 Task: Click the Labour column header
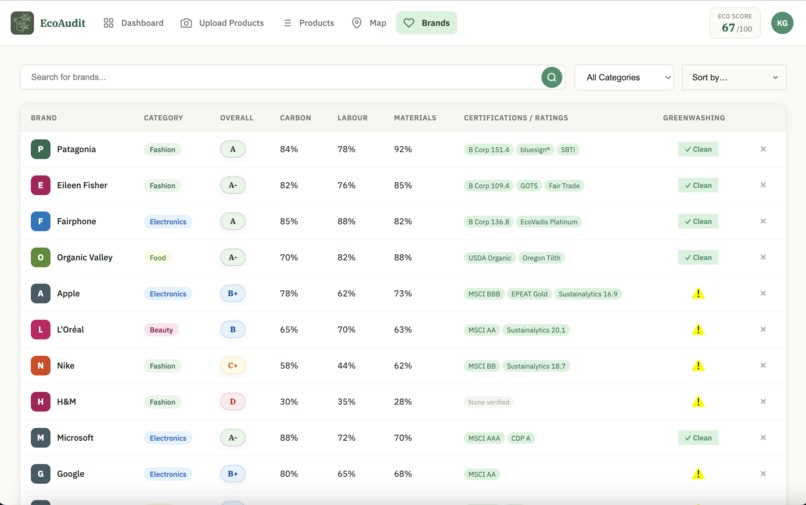353,118
